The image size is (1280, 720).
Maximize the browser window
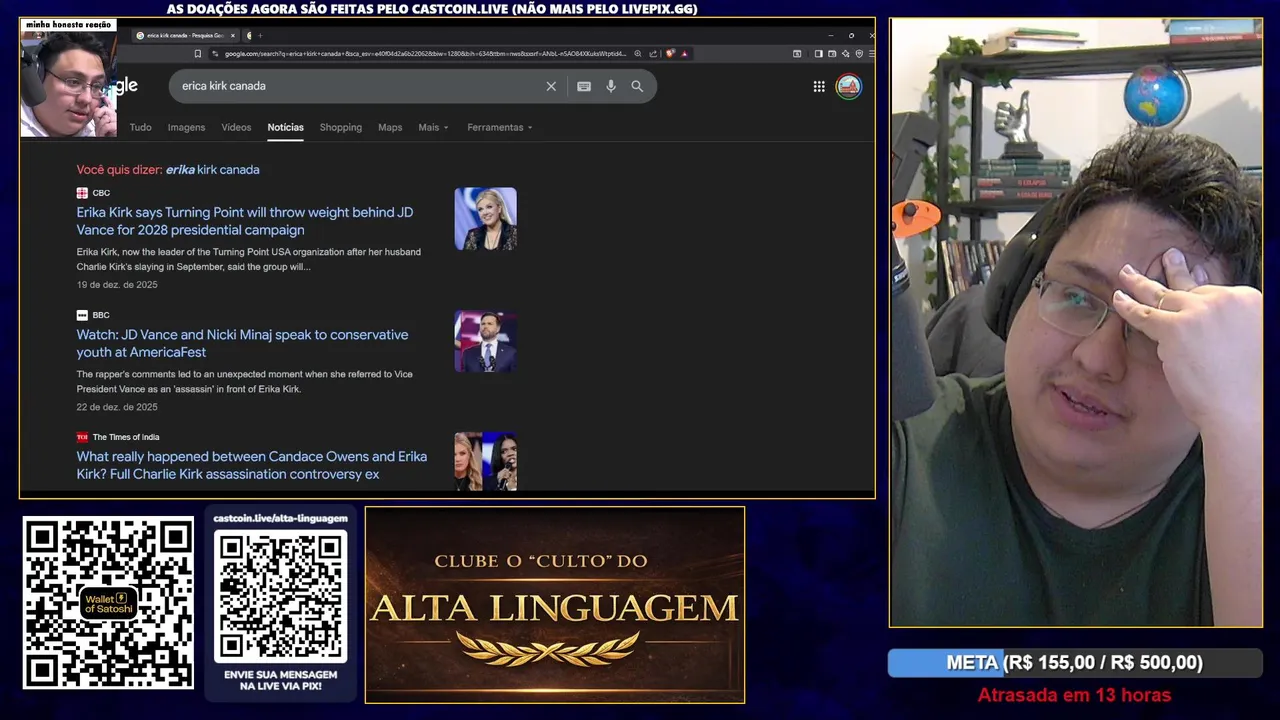[x=851, y=35]
